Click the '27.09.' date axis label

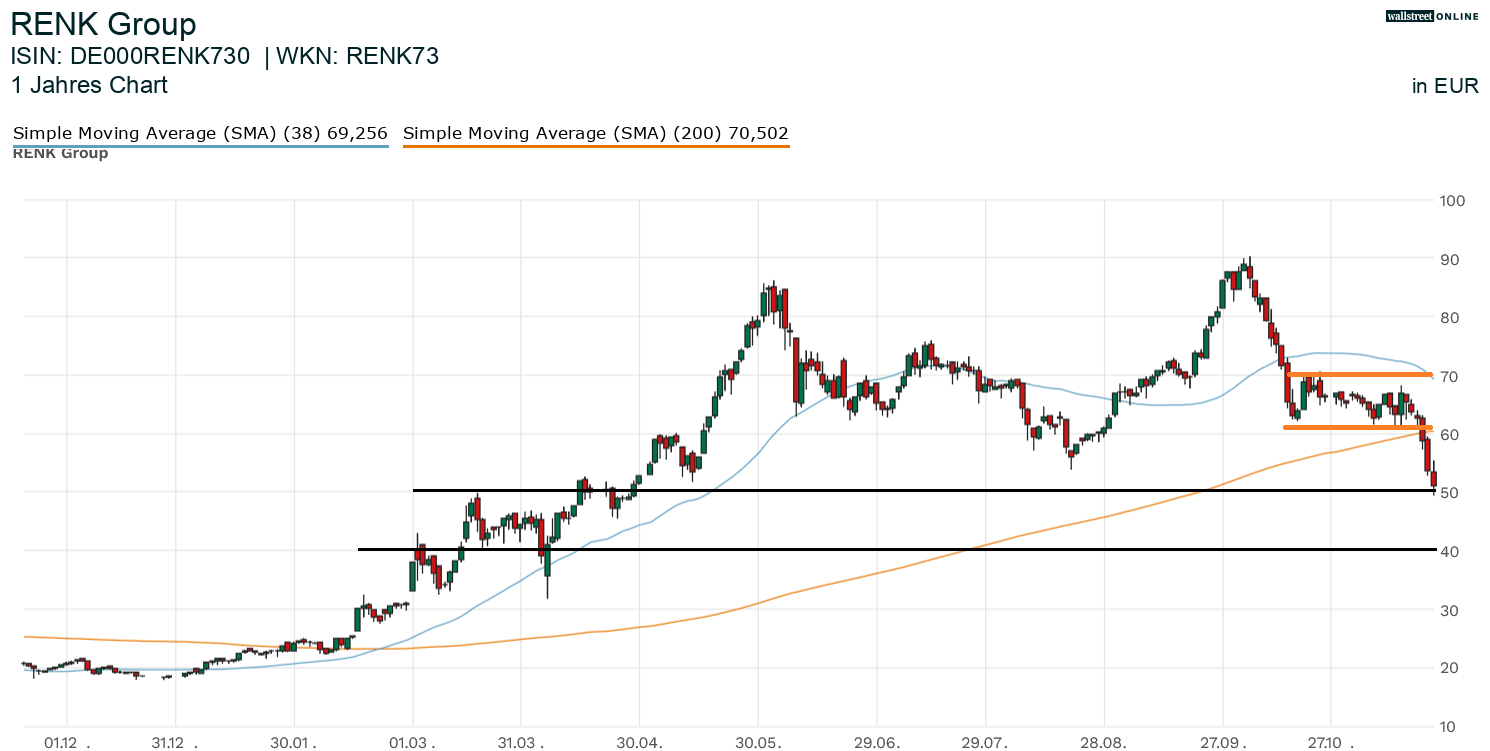coord(1223,743)
